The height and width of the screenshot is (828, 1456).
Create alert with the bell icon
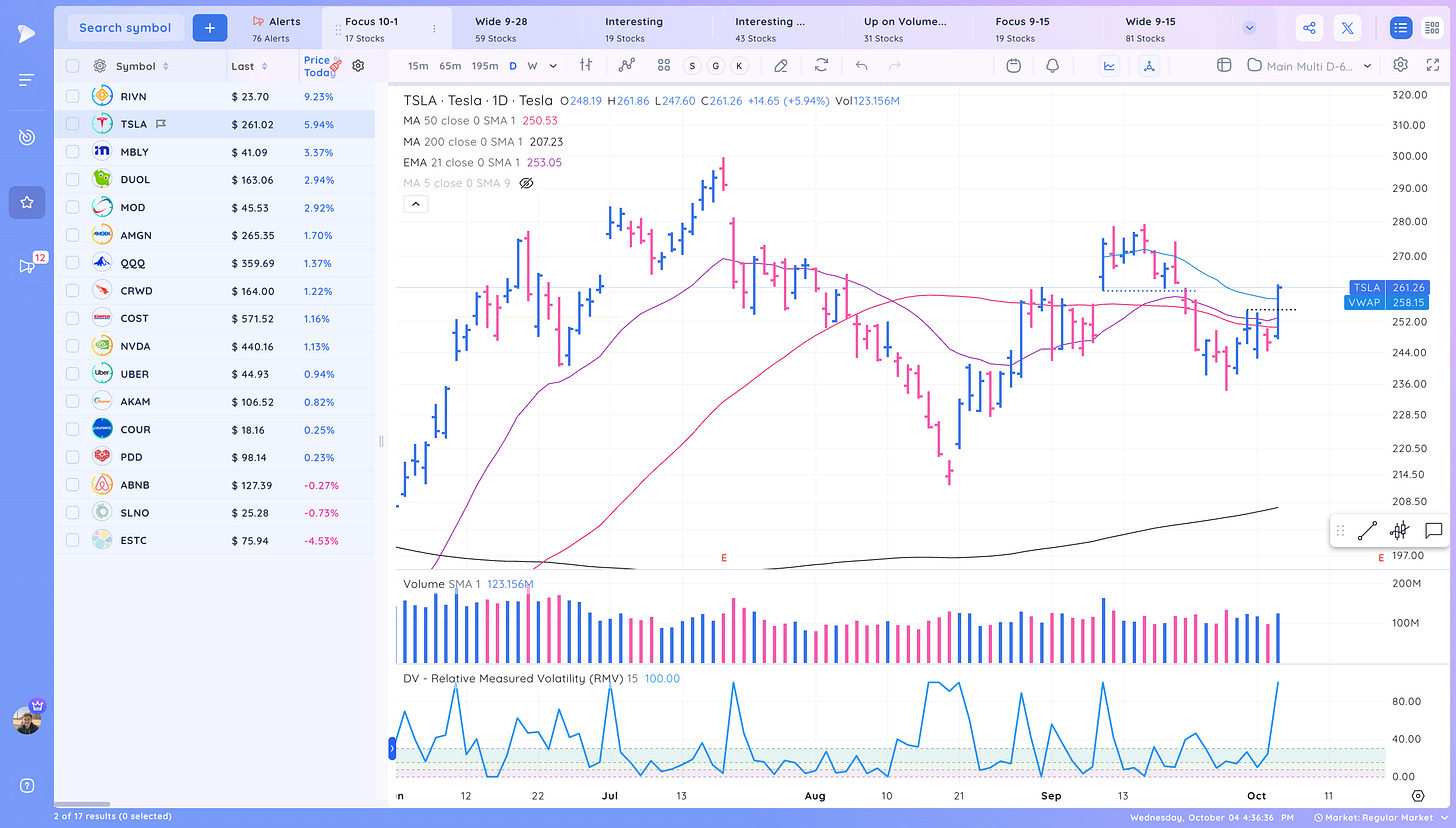(x=1052, y=65)
